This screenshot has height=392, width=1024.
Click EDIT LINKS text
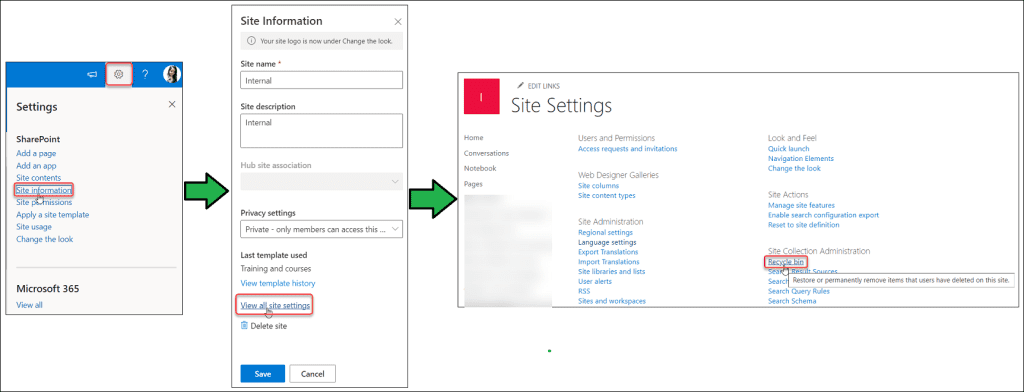point(543,86)
